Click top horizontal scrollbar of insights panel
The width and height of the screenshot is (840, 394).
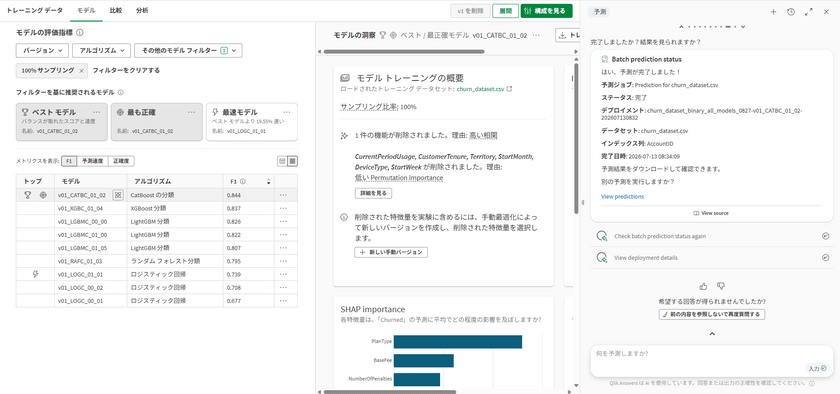(x=404, y=51)
